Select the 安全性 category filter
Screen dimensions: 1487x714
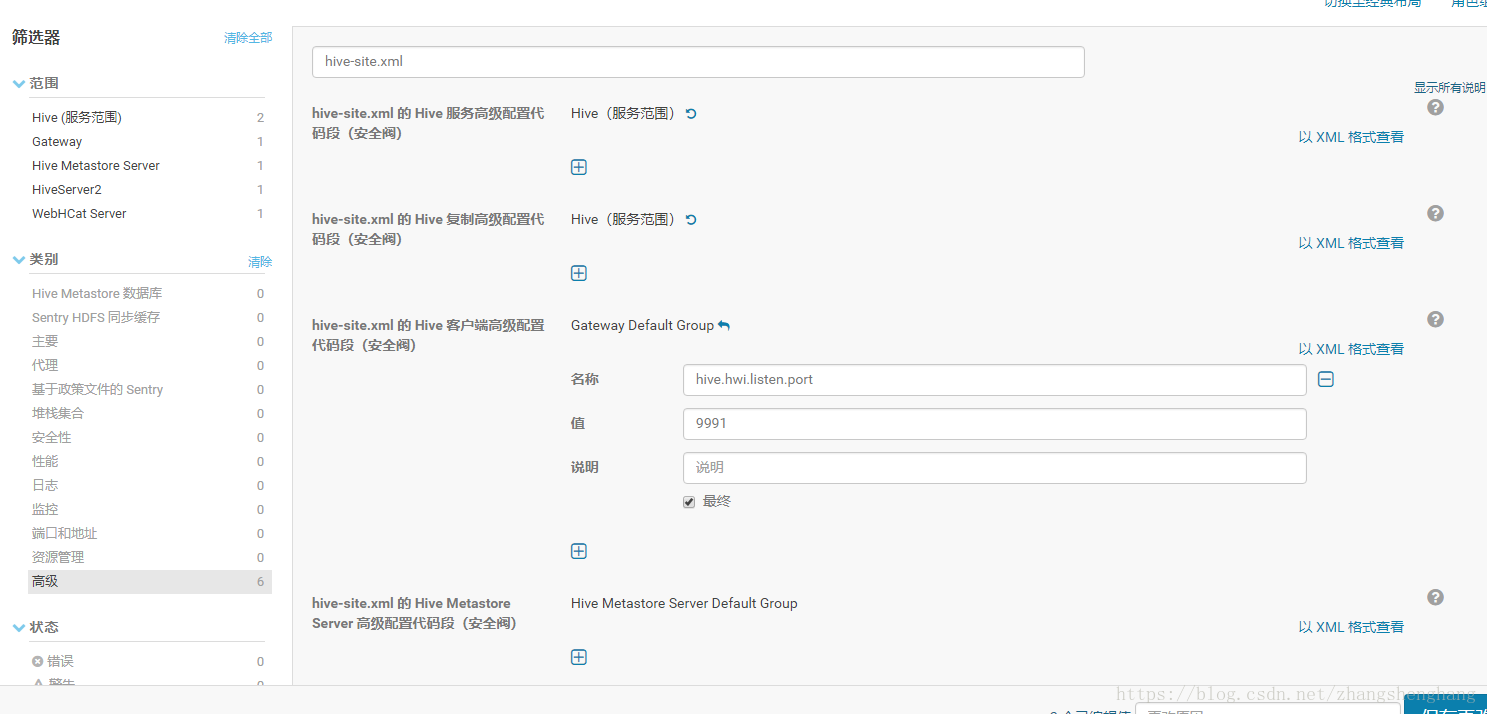(150, 437)
